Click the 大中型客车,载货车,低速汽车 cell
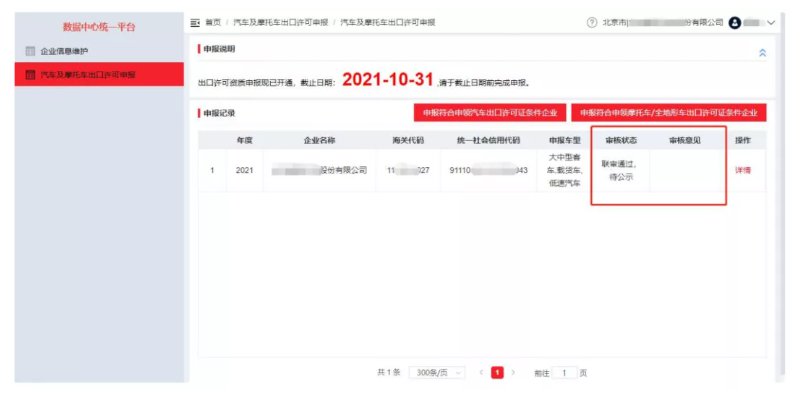801x397 pixels. click(x=564, y=171)
